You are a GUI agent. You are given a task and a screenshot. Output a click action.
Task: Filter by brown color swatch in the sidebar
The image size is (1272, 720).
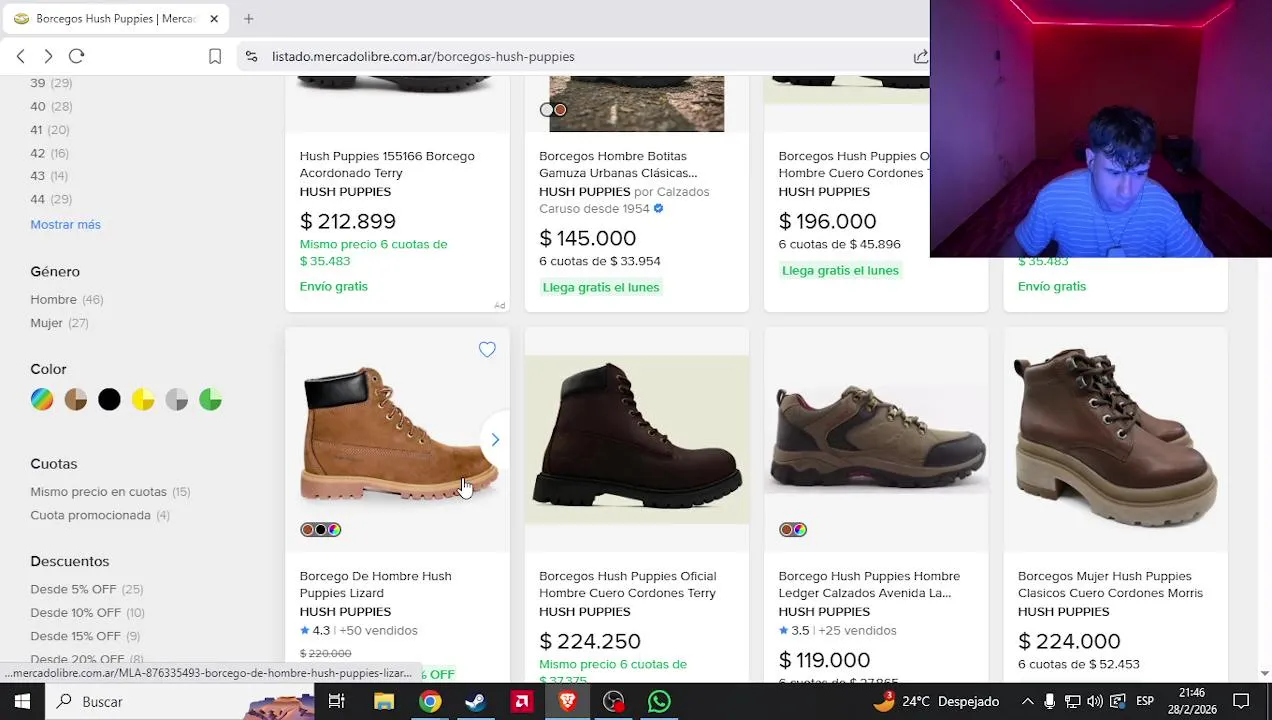point(76,400)
